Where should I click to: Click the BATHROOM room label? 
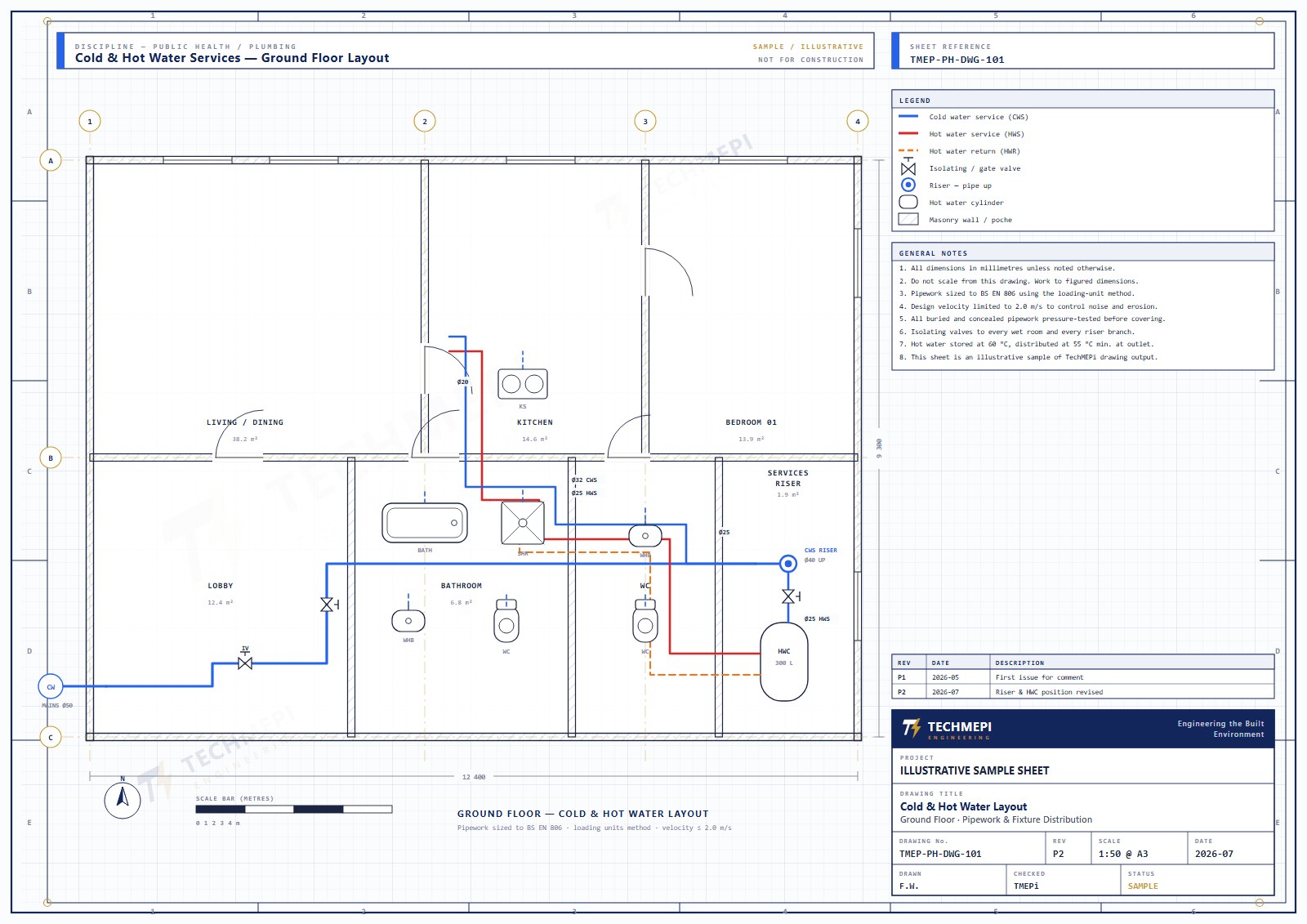[x=462, y=586]
